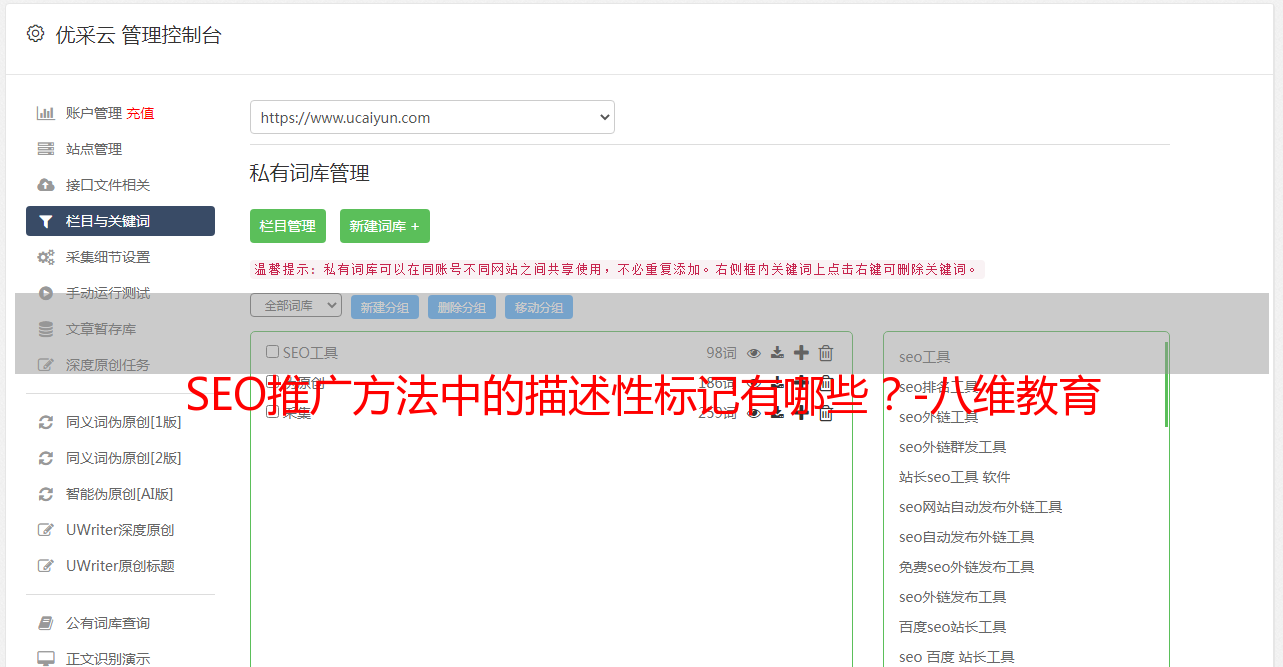The width and height of the screenshot is (1283, 667).
Task: Download the SEO工具 word library
Action: point(777,353)
